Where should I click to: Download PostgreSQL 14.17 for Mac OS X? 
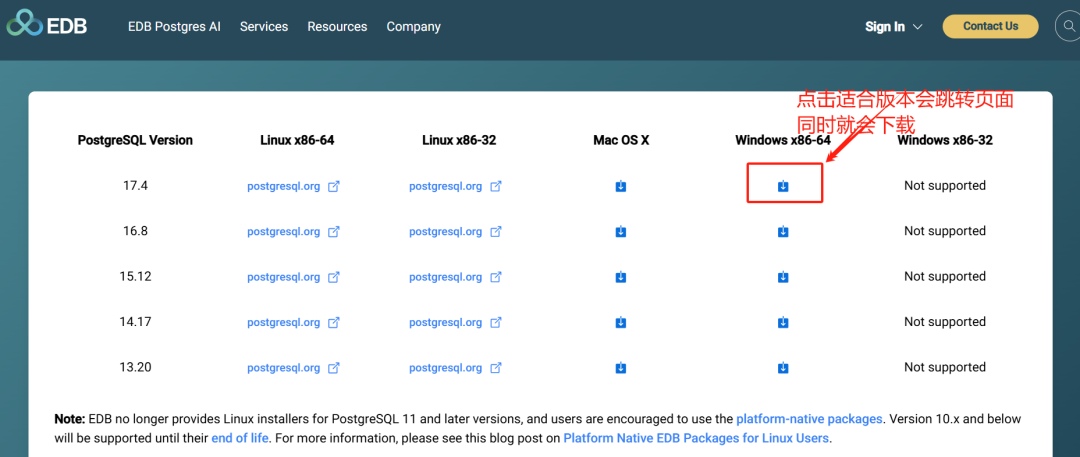pyautogui.click(x=621, y=323)
